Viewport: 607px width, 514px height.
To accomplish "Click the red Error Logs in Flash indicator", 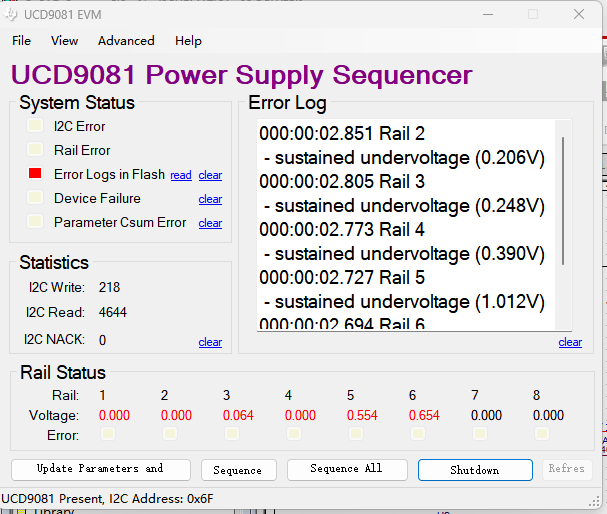I will 35,173.
